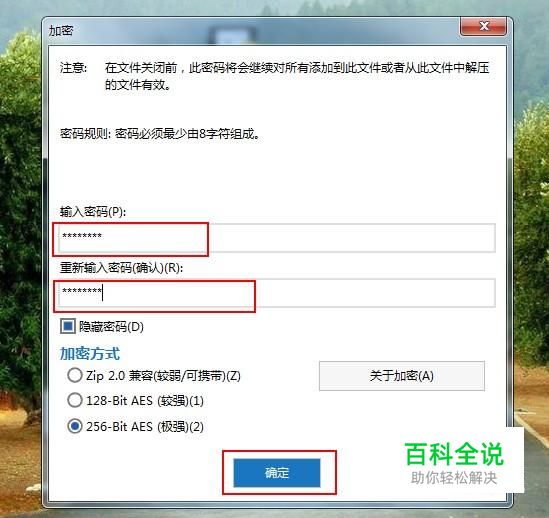Click the 注意 notice text at top
Screen dimensions: 549x518
pos(274,76)
